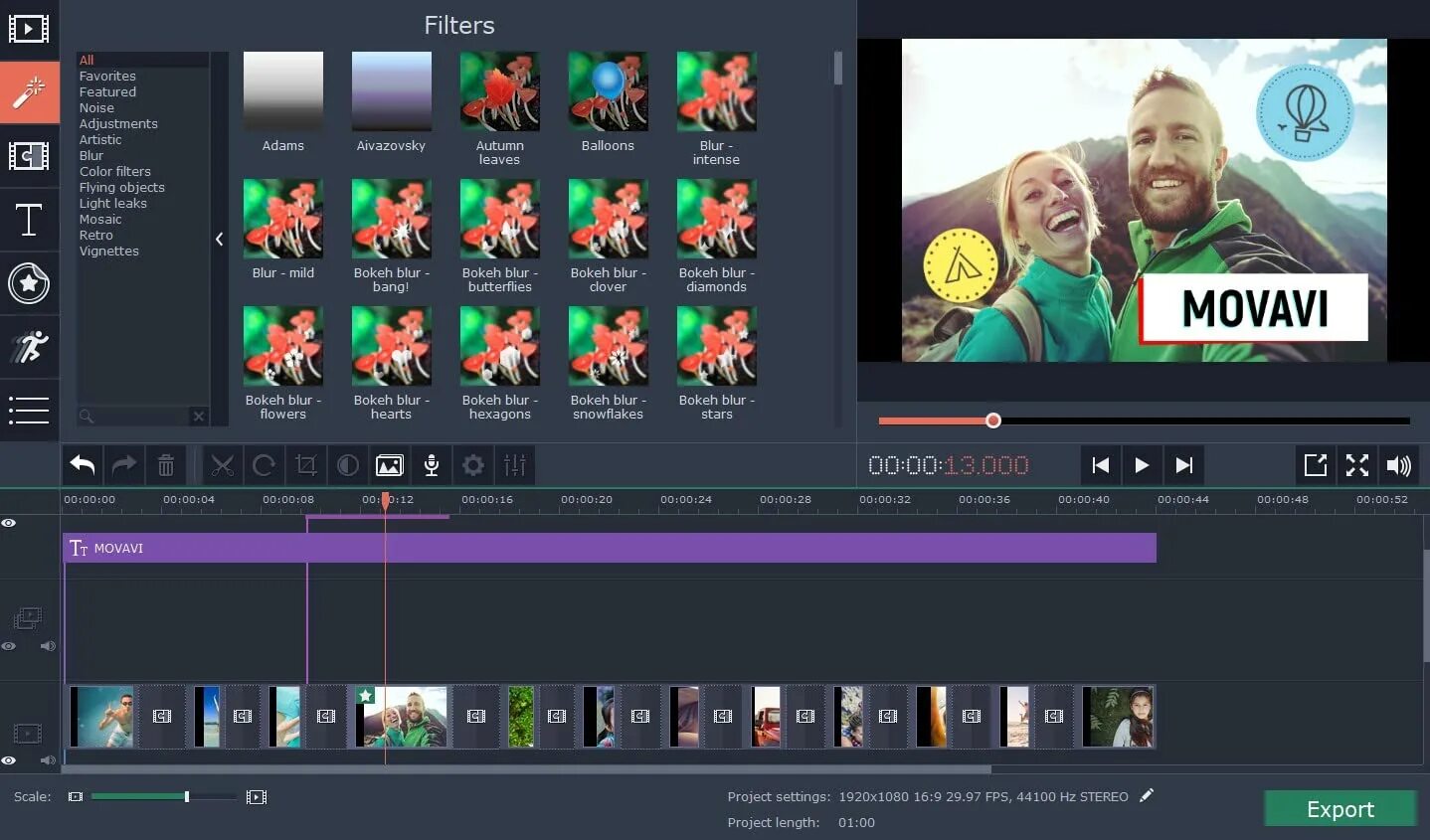This screenshot has width=1430, height=840.
Task: Select the Retro filter category
Action: [x=96, y=235]
